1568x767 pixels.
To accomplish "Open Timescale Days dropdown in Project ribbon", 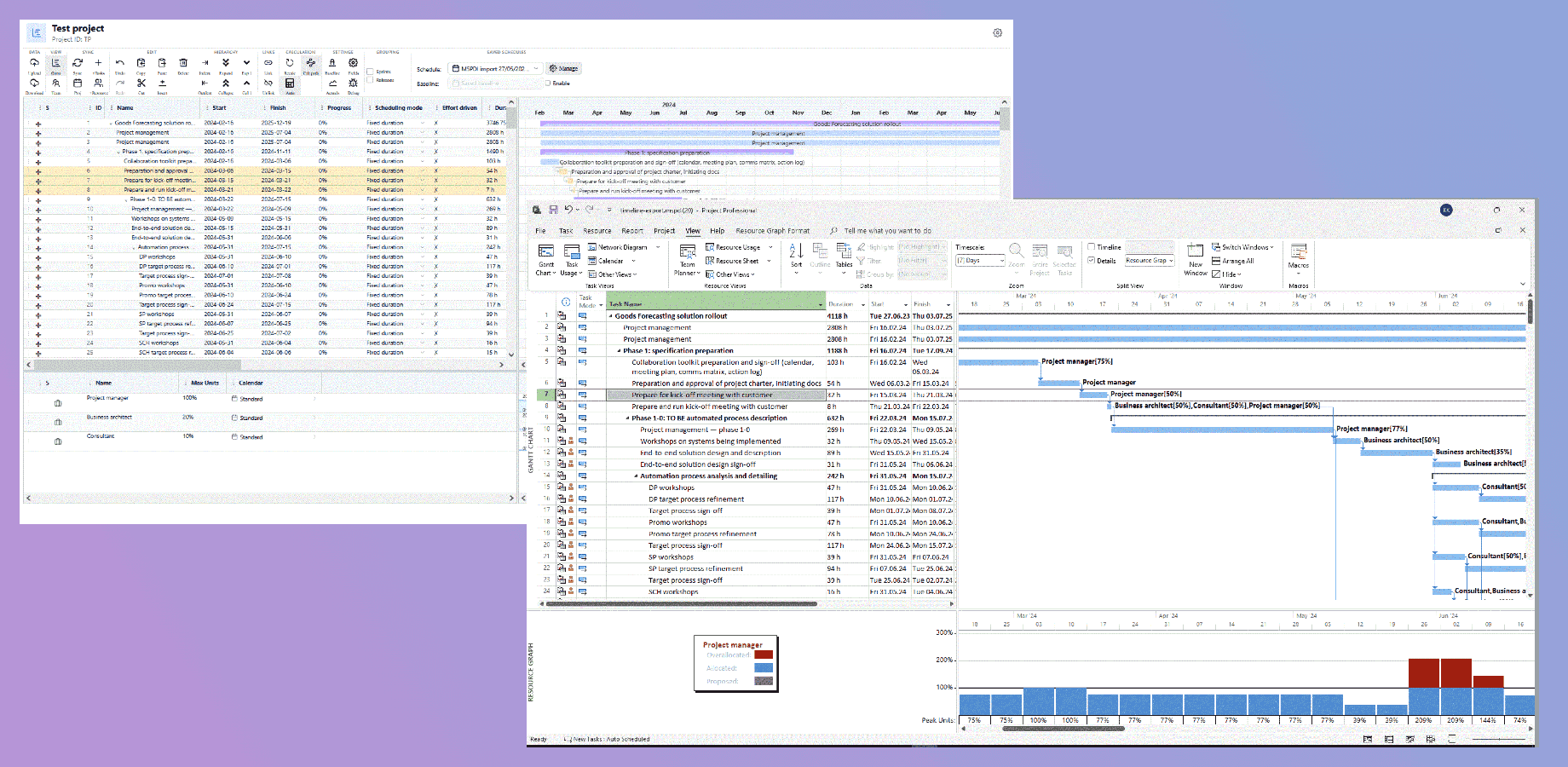I will 980,261.
